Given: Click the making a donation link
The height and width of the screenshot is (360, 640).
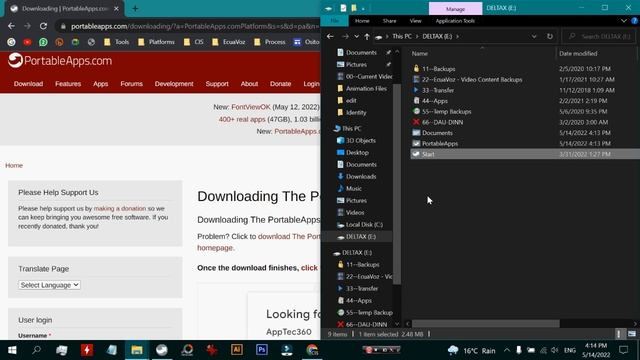Looking at the screenshot, I should tap(120, 208).
